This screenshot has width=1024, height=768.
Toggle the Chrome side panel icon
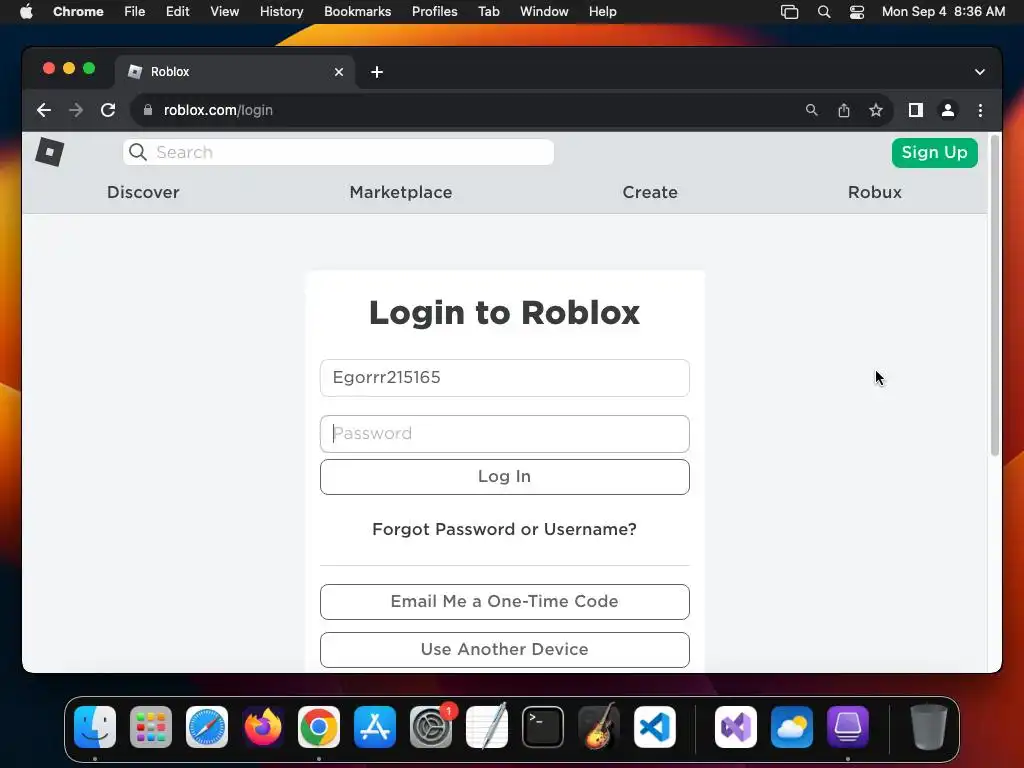tap(916, 110)
